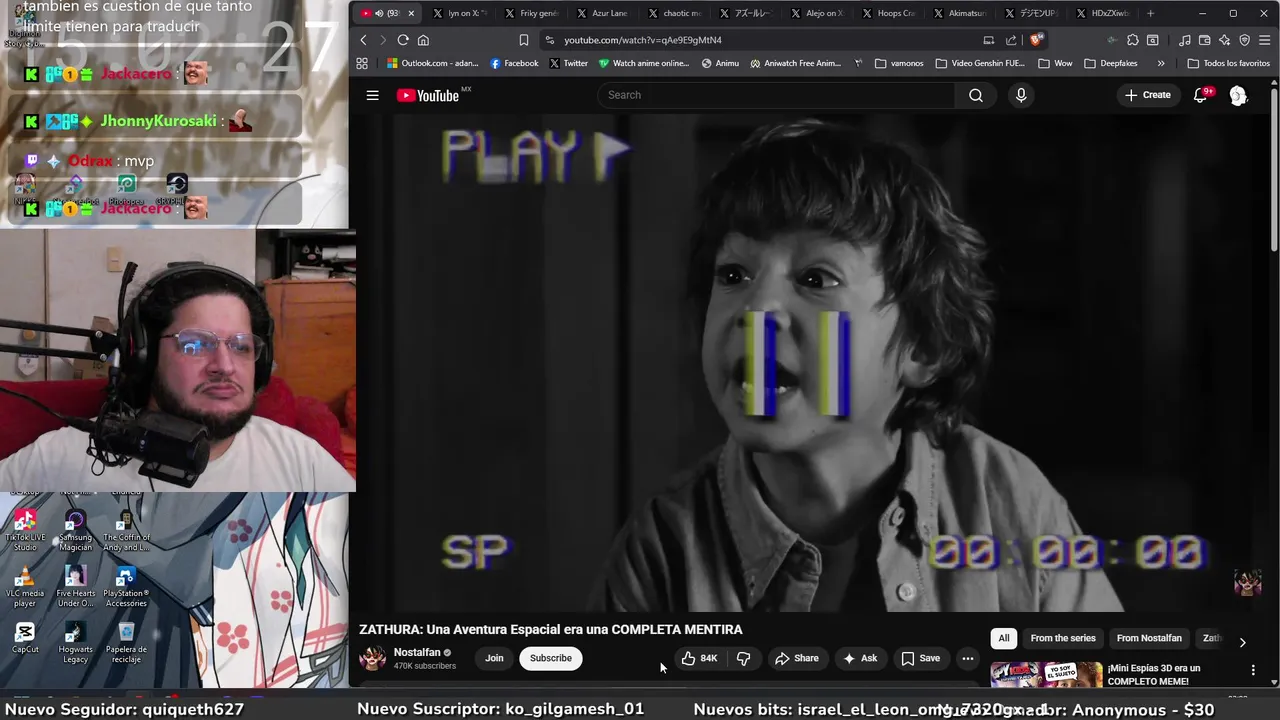Dislike the video with thumbs down
The height and width of the screenshot is (720, 1280).
click(x=743, y=658)
